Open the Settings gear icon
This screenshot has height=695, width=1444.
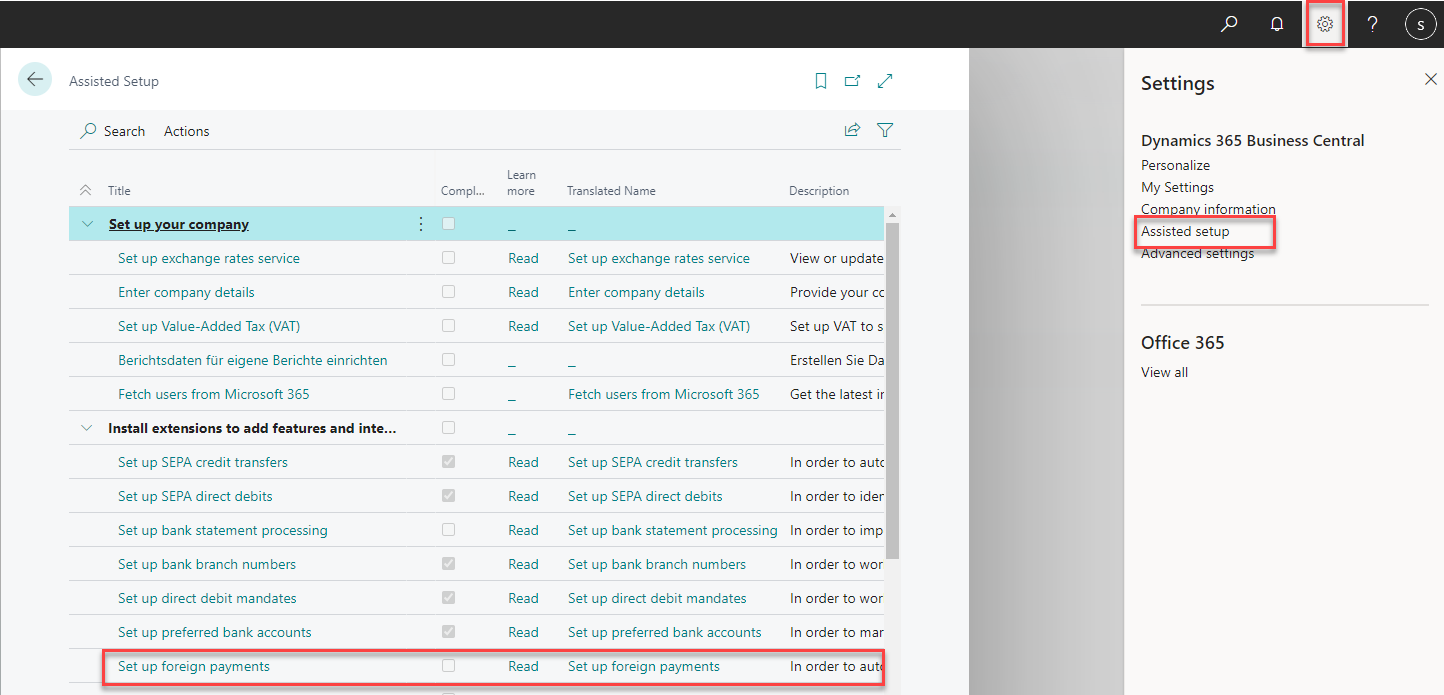1324,23
